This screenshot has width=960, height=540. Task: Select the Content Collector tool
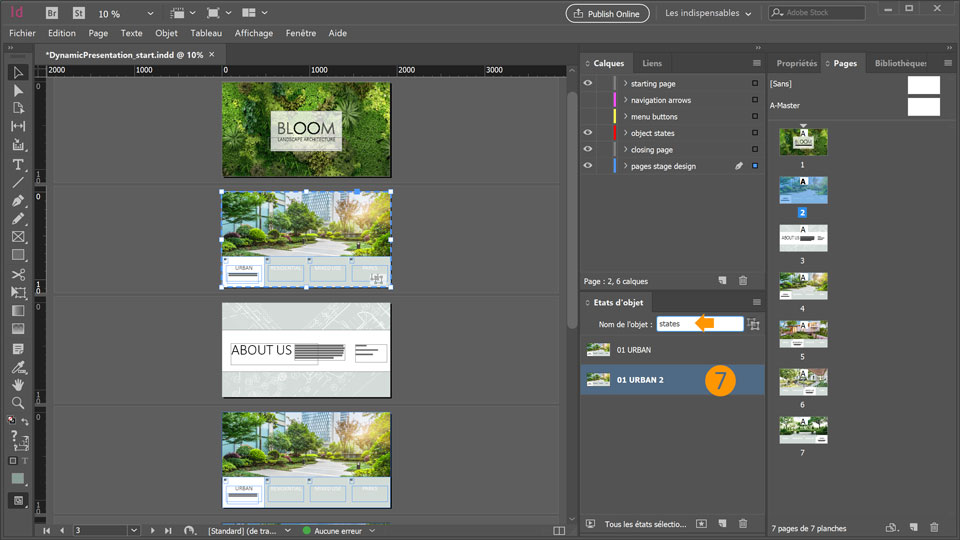point(18,145)
